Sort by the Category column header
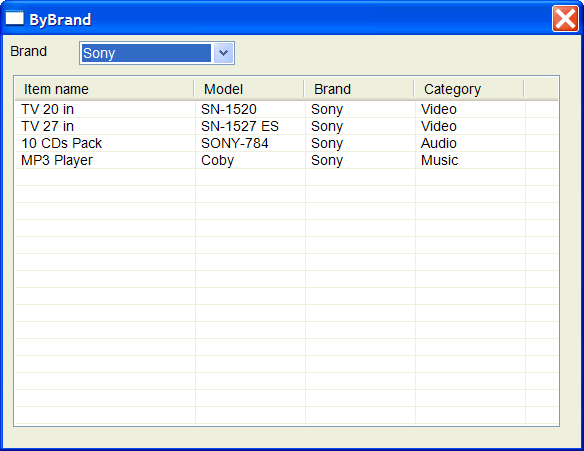The image size is (584, 451). (469, 89)
